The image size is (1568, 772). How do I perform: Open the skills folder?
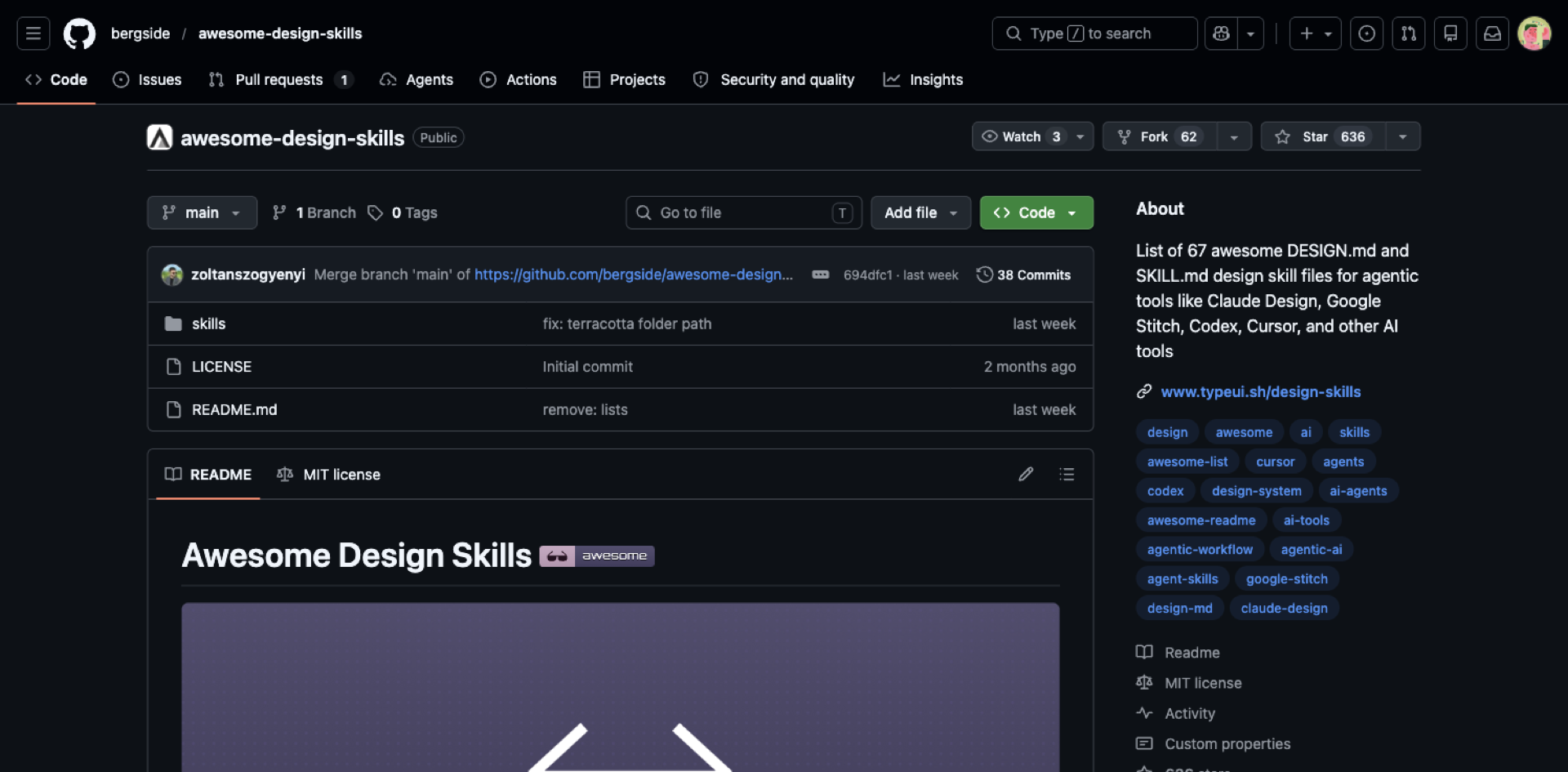point(208,324)
